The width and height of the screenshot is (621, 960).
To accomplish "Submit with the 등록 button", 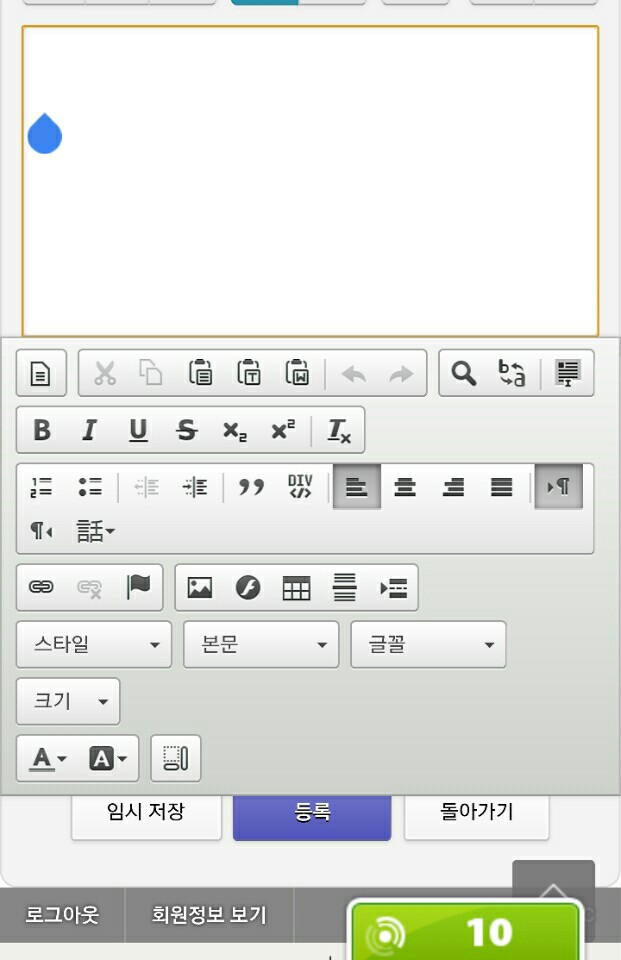I will 312,816.
